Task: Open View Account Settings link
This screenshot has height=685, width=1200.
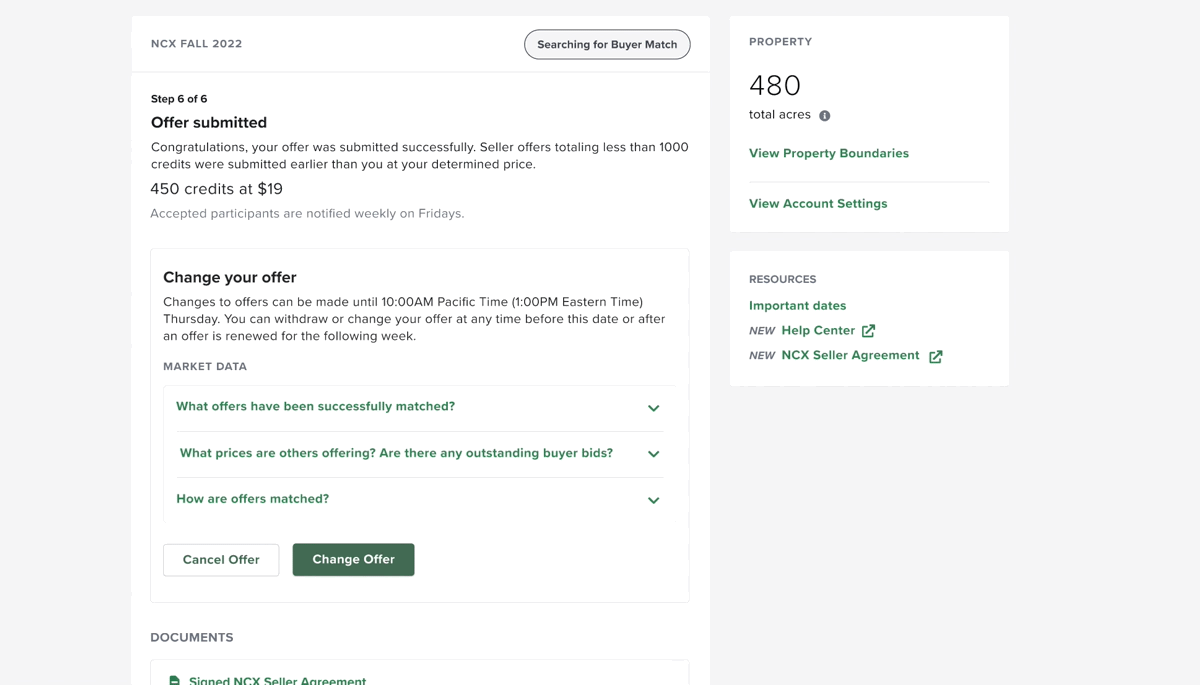Action: click(818, 203)
